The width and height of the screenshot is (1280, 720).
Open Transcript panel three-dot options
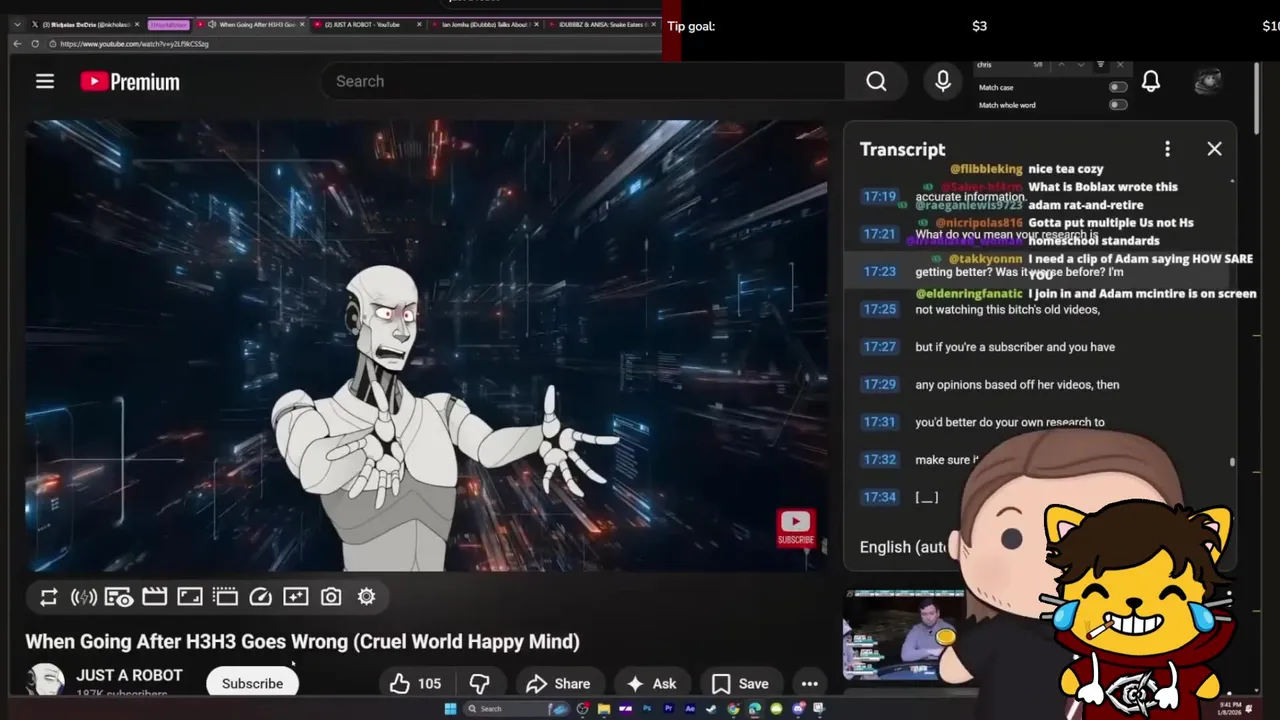click(1167, 149)
